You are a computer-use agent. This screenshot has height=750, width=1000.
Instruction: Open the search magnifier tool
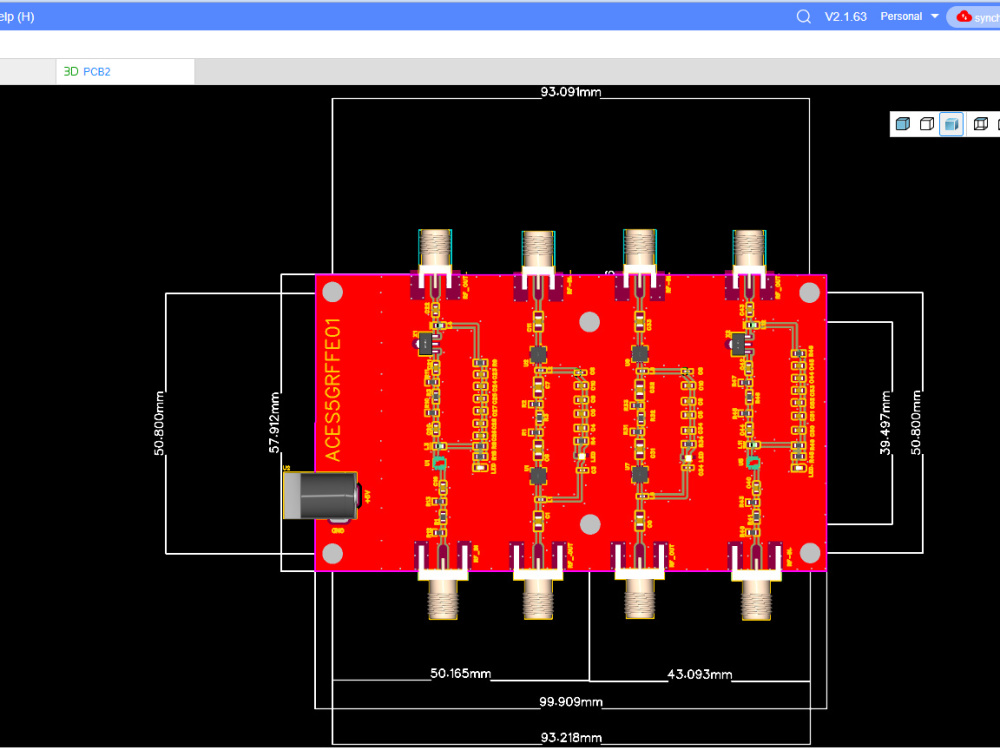click(x=803, y=16)
